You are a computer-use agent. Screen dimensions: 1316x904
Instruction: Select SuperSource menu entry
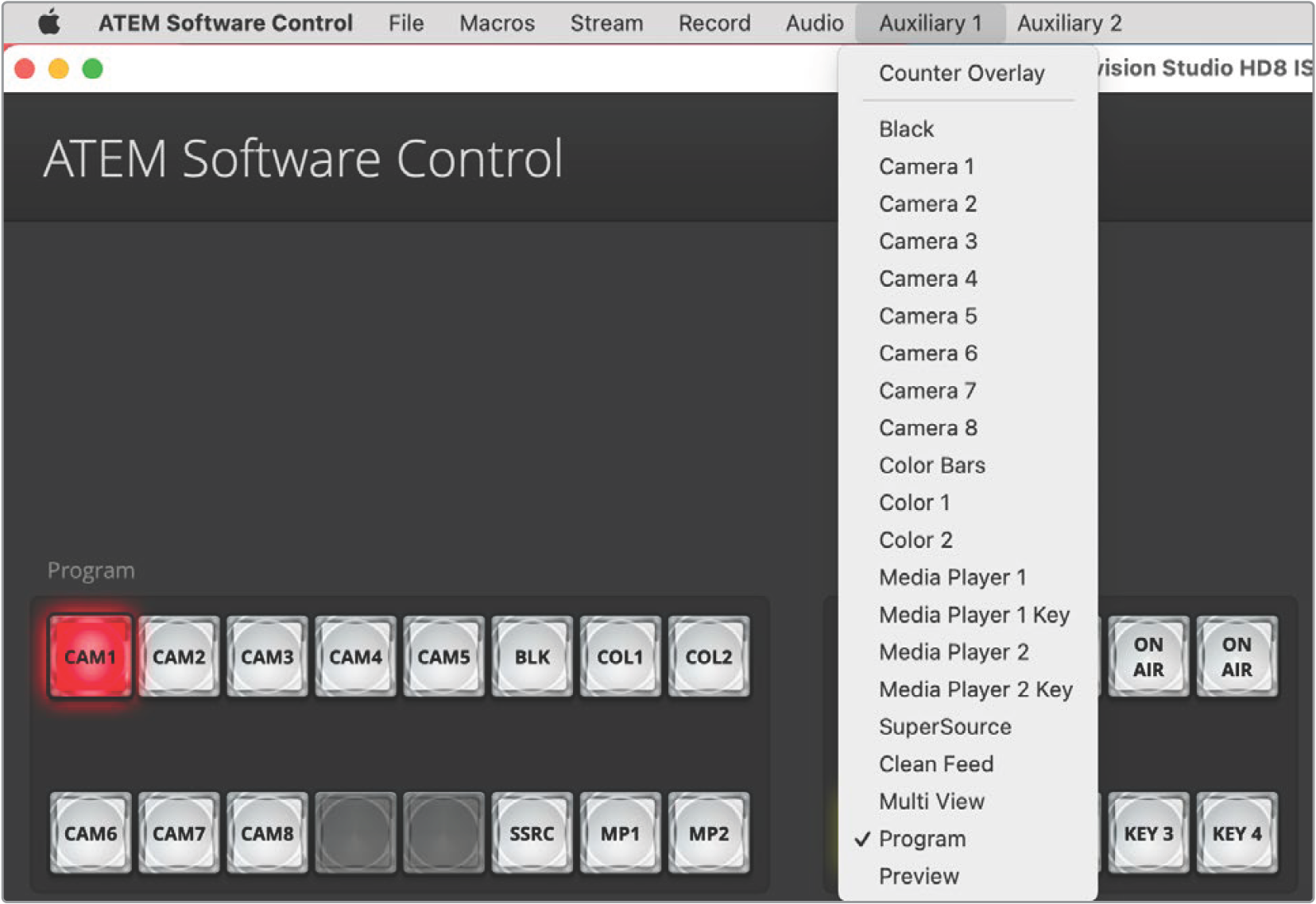pos(968,726)
